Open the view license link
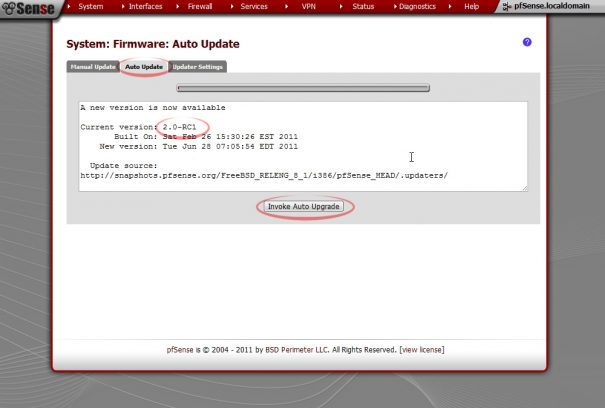Screen dimensions: 605x408 (422, 350)
